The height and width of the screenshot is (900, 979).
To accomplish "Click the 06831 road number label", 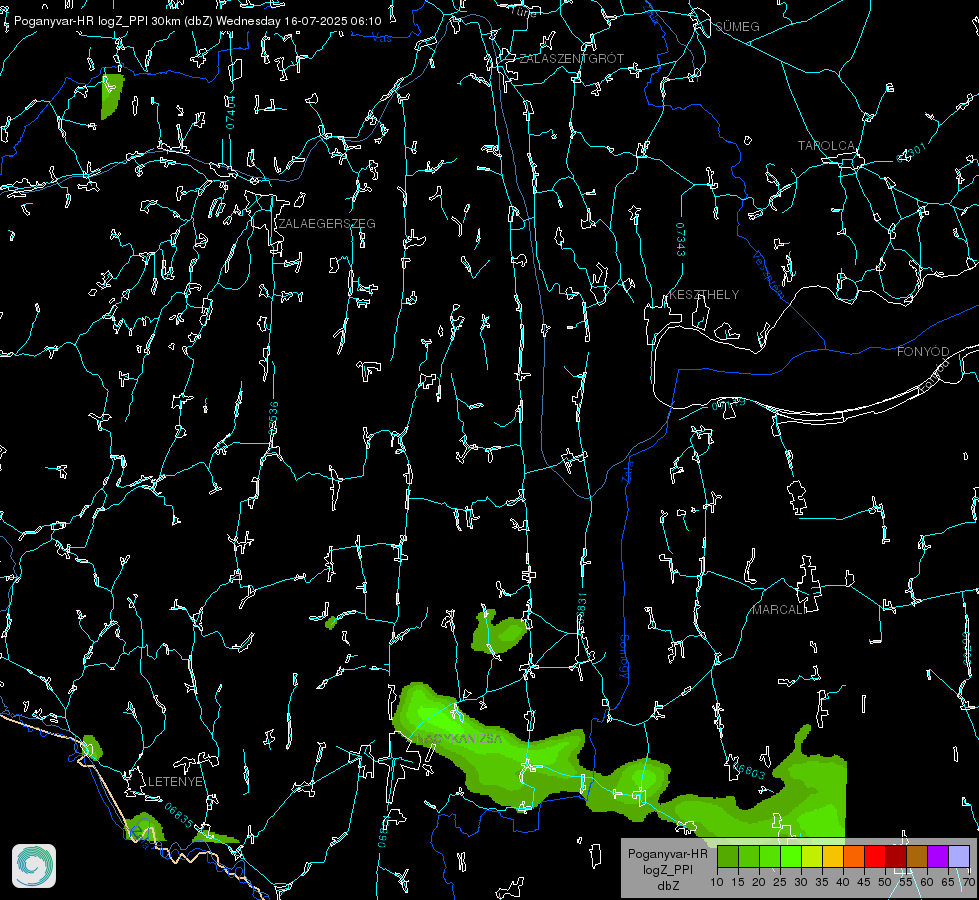I will click(581, 609).
